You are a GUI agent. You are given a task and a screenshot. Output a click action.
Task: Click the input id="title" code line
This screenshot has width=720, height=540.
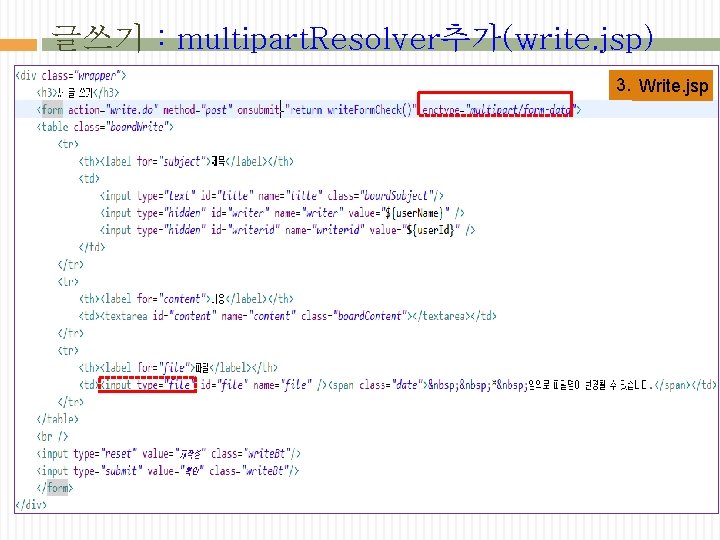(x=272, y=196)
